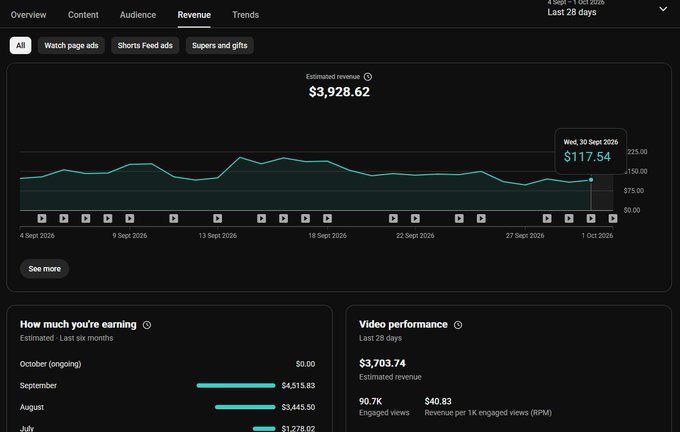The width and height of the screenshot is (680, 432).
Task: Click the $3,703.74 video performance revenue
Action: pos(382,363)
